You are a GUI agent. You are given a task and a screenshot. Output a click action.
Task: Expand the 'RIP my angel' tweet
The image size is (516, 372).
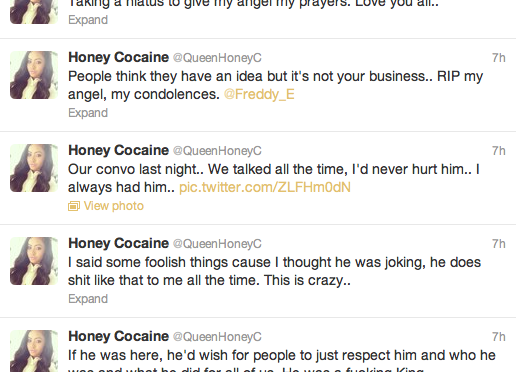(88, 113)
